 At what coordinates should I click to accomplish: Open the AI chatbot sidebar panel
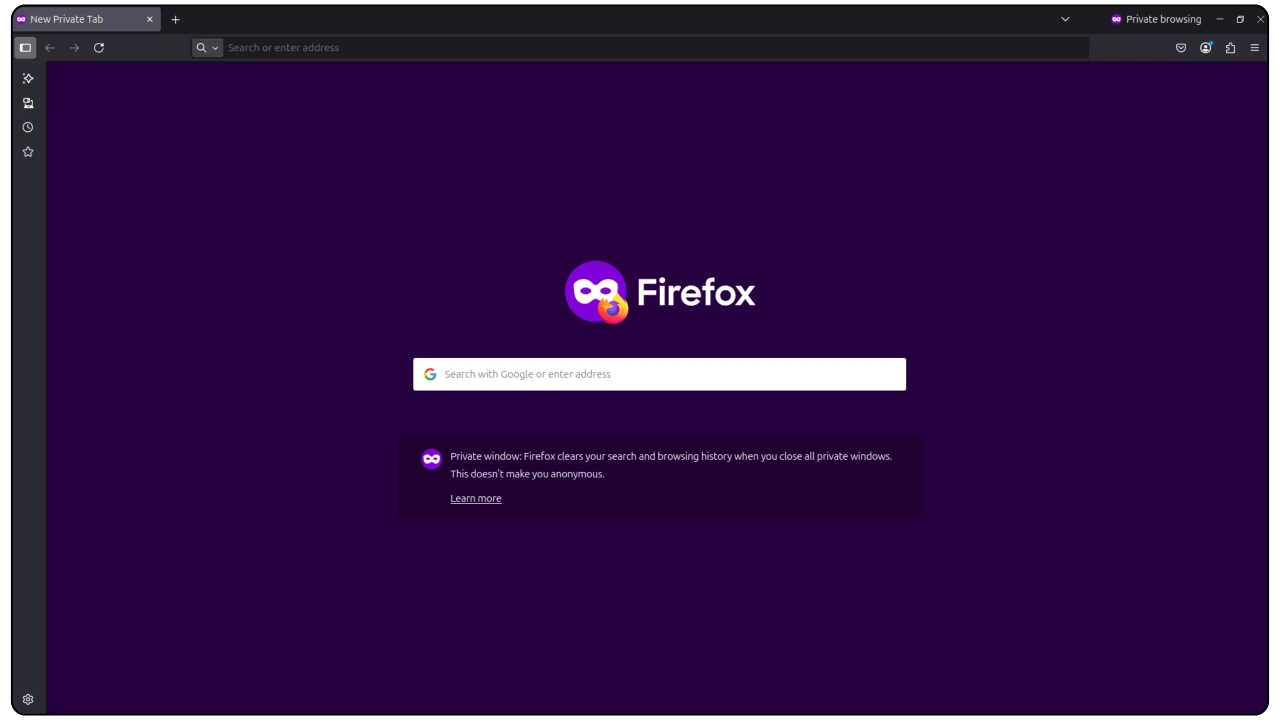coord(28,78)
